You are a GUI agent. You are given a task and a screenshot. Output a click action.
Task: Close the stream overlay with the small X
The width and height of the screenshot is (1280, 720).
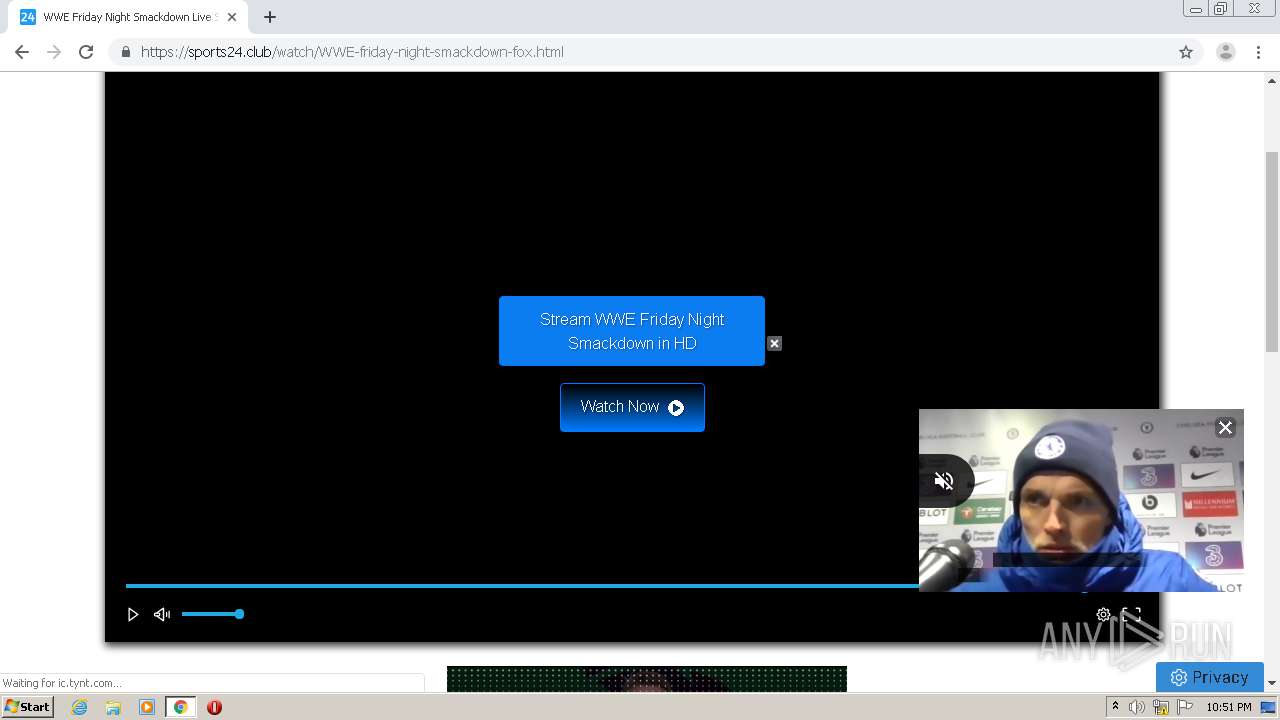point(774,343)
